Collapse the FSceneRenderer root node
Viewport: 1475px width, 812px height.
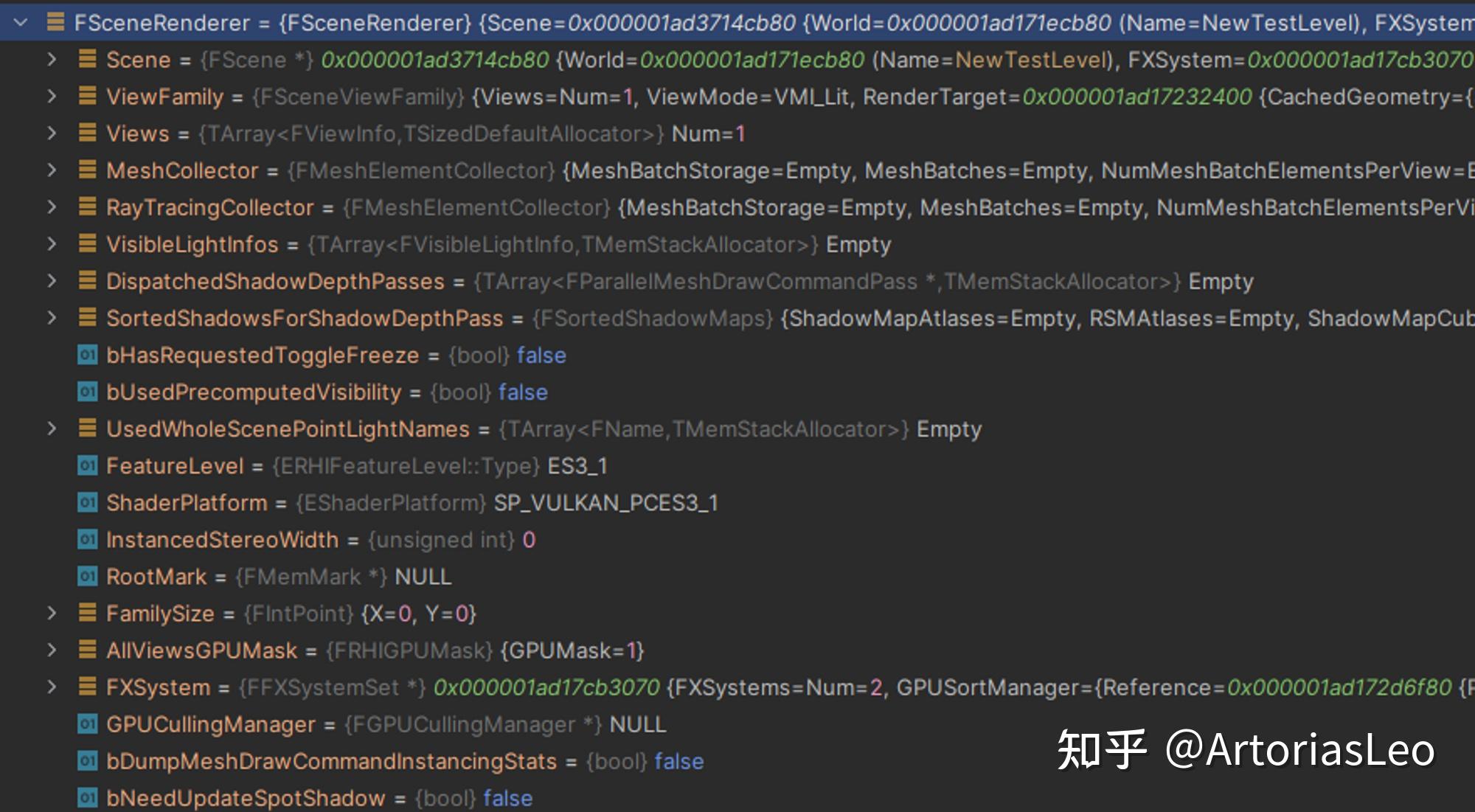21,23
